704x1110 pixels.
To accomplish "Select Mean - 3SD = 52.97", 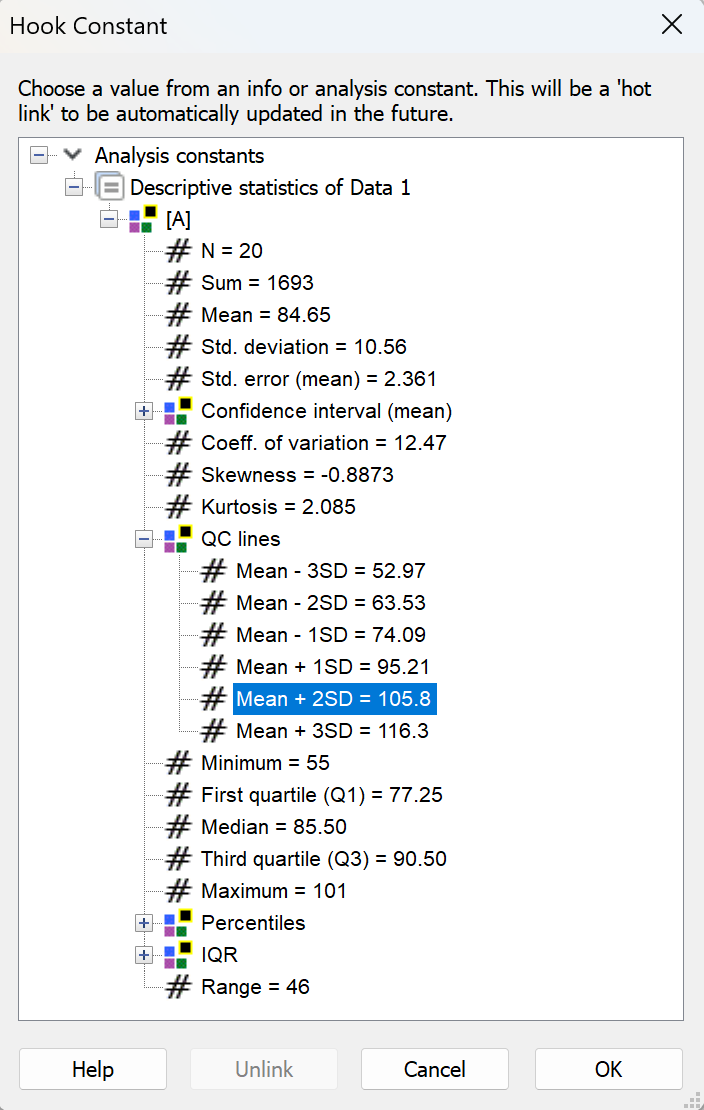I will point(330,571).
